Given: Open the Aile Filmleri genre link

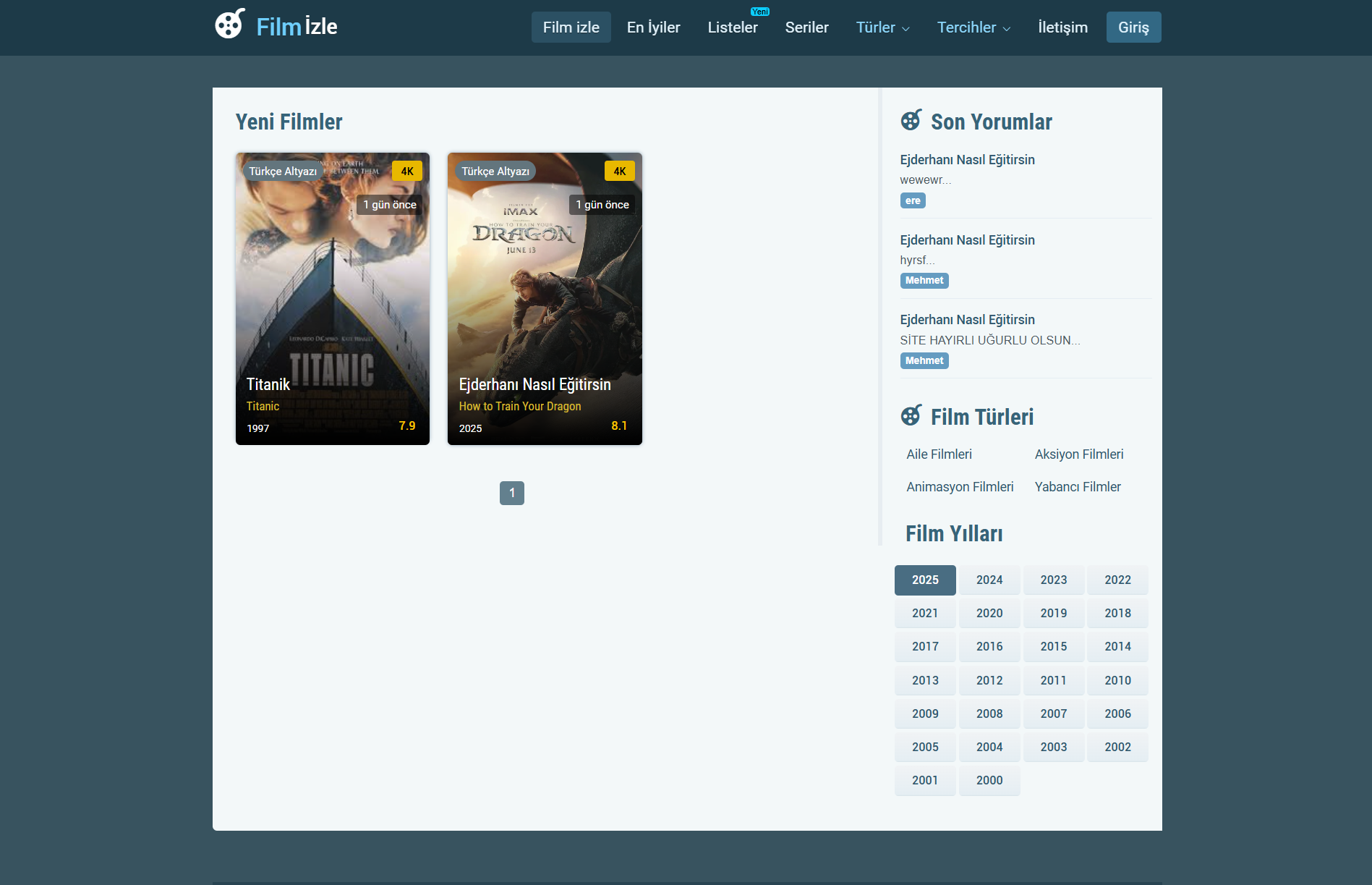Looking at the screenshot, I should tap(939, 454).
